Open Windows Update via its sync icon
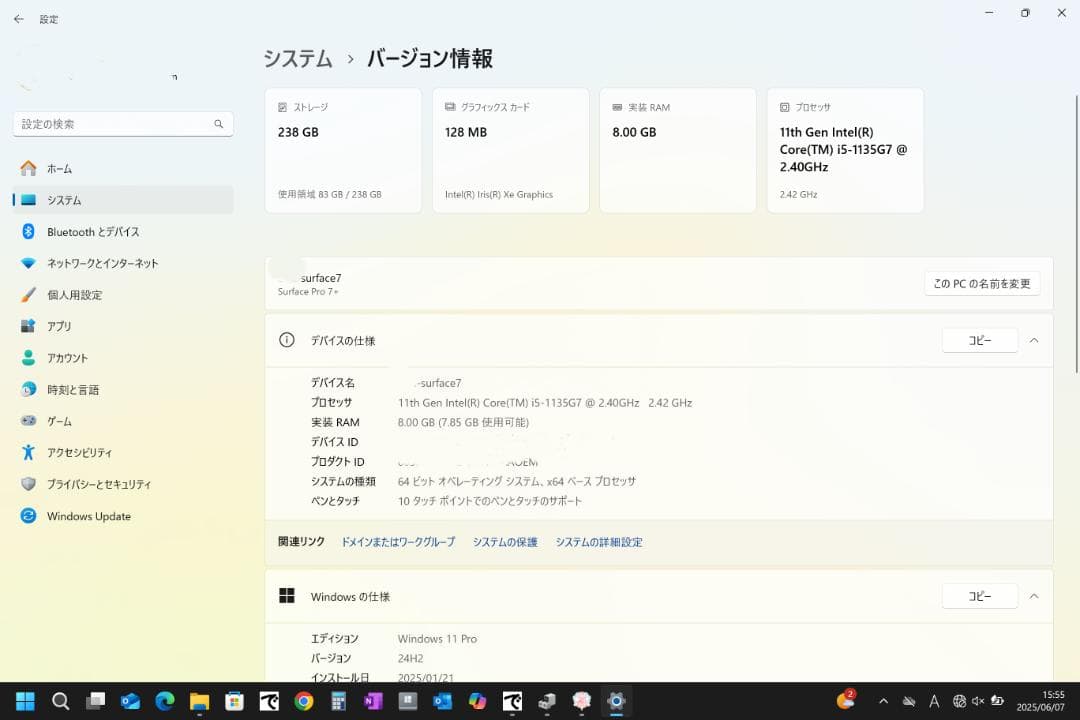This screenshot has width=1080, height=720. tap(28, 515)
